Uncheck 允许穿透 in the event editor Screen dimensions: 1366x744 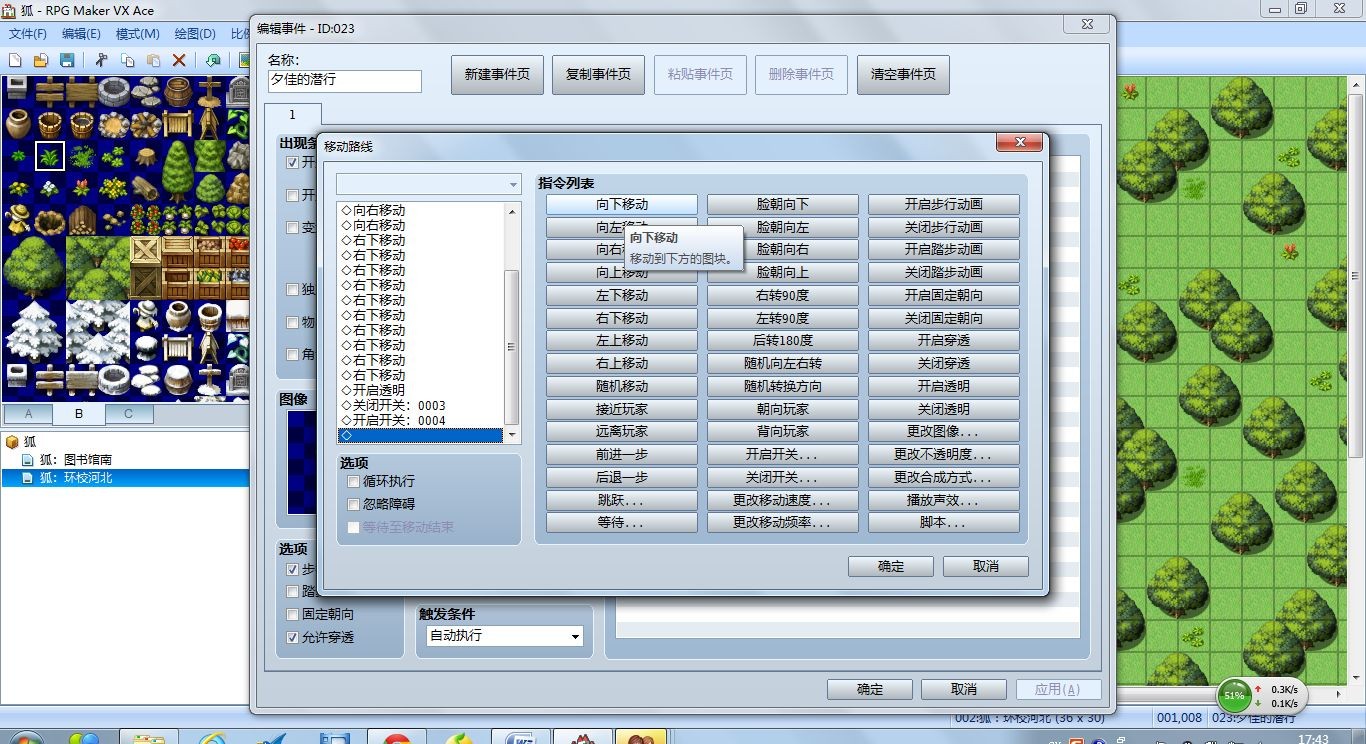click(x=293, y=638)
